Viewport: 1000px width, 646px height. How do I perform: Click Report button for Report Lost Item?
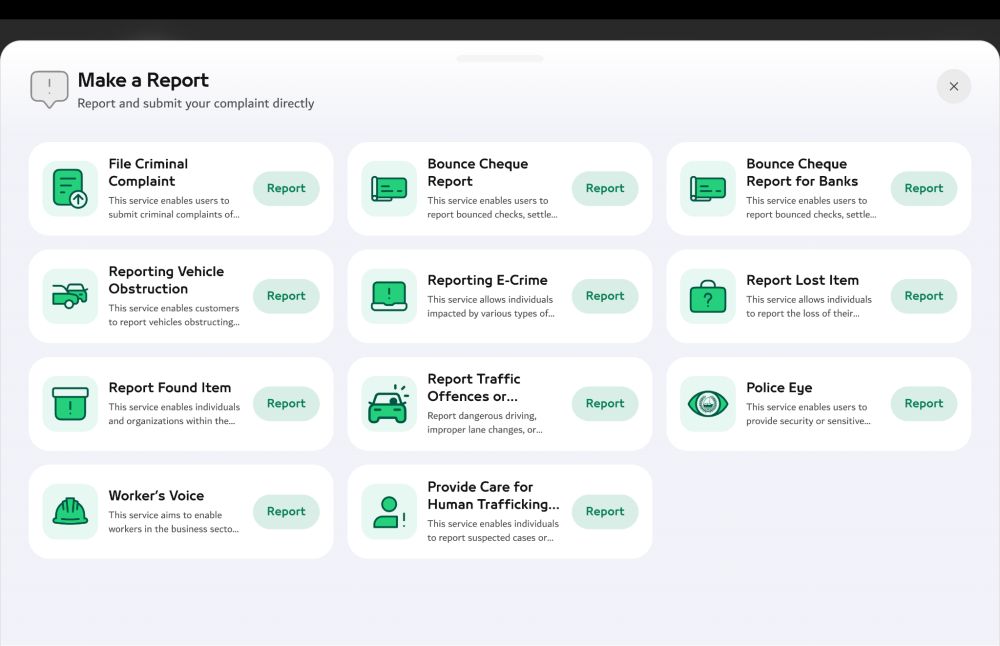(923, 296)
